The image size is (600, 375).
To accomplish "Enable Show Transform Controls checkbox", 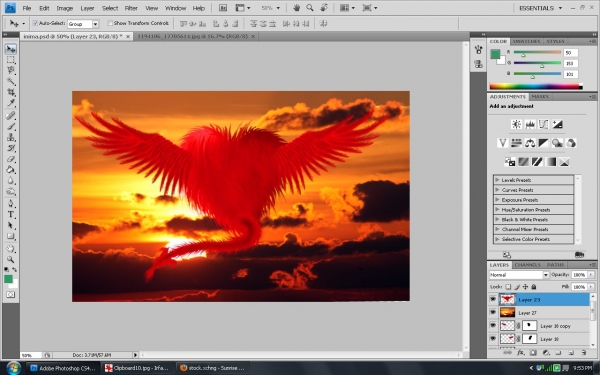I will (110, 23).
